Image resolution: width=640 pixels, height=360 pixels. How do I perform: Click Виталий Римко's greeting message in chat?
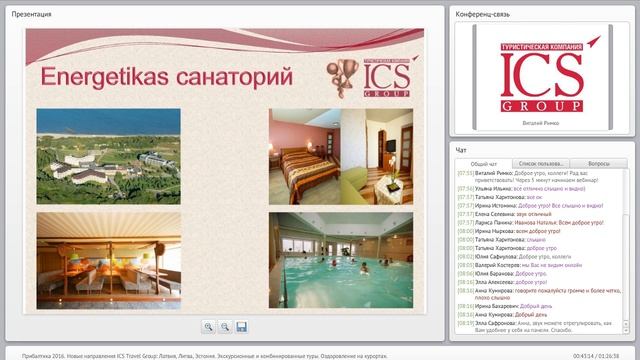coord(528,176)
